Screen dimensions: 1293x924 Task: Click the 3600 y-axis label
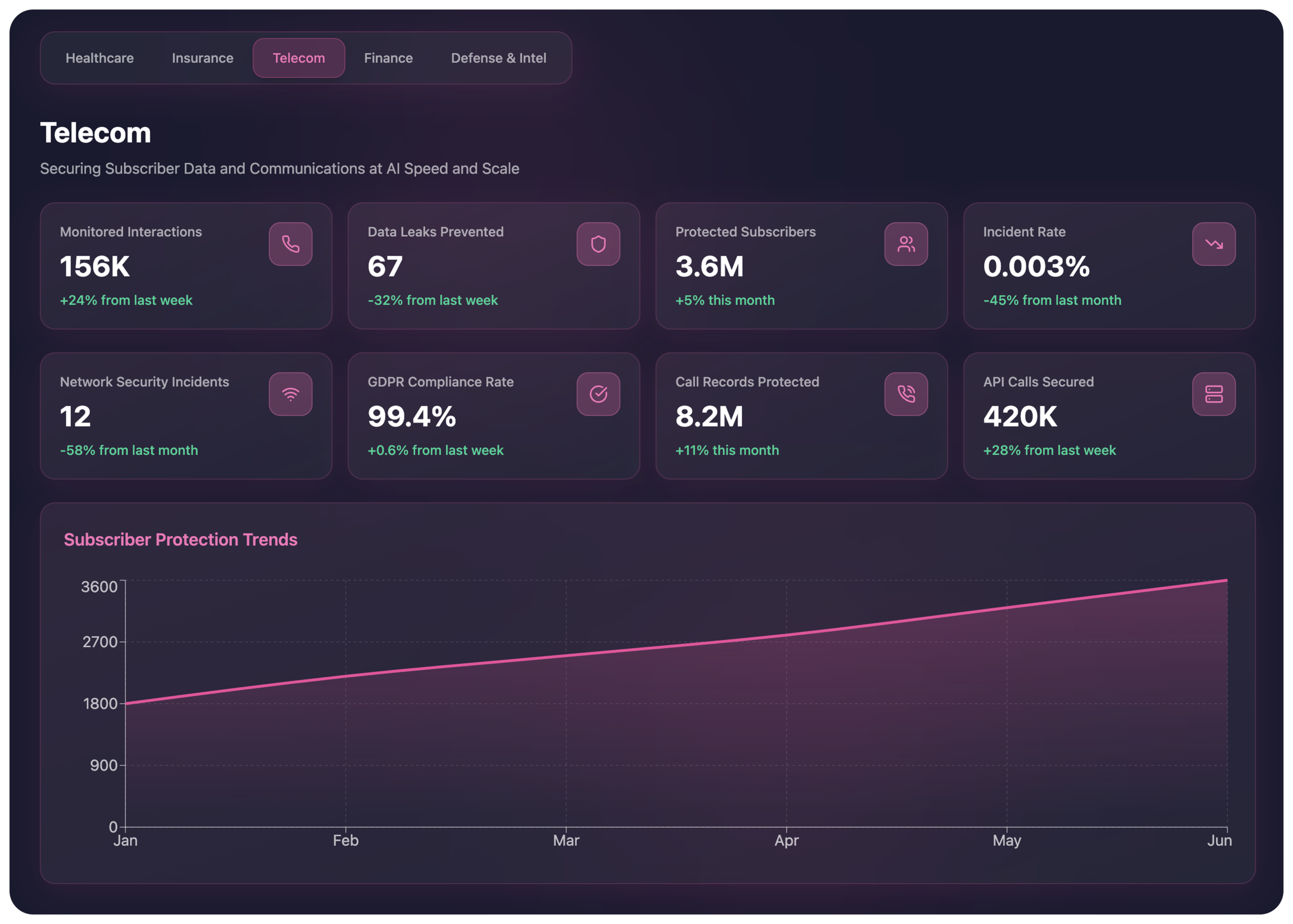coord(99,587)
